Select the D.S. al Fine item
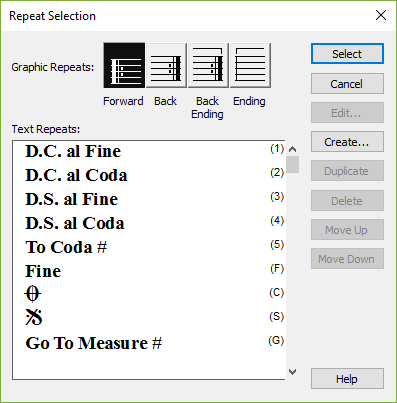This screenshot has width=397, height=403. coord(149,199)
